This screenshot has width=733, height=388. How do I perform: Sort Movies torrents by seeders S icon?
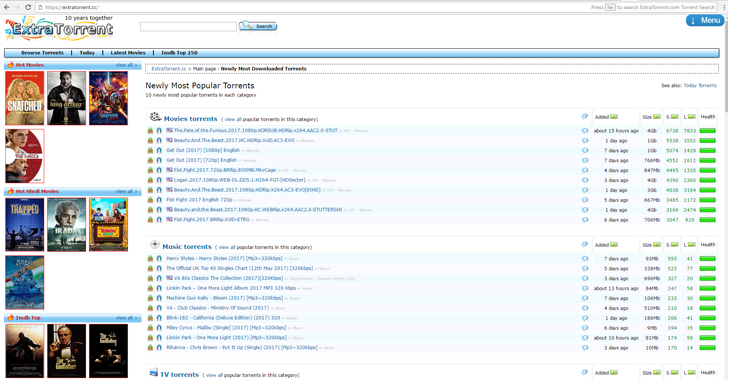[675, 117]
